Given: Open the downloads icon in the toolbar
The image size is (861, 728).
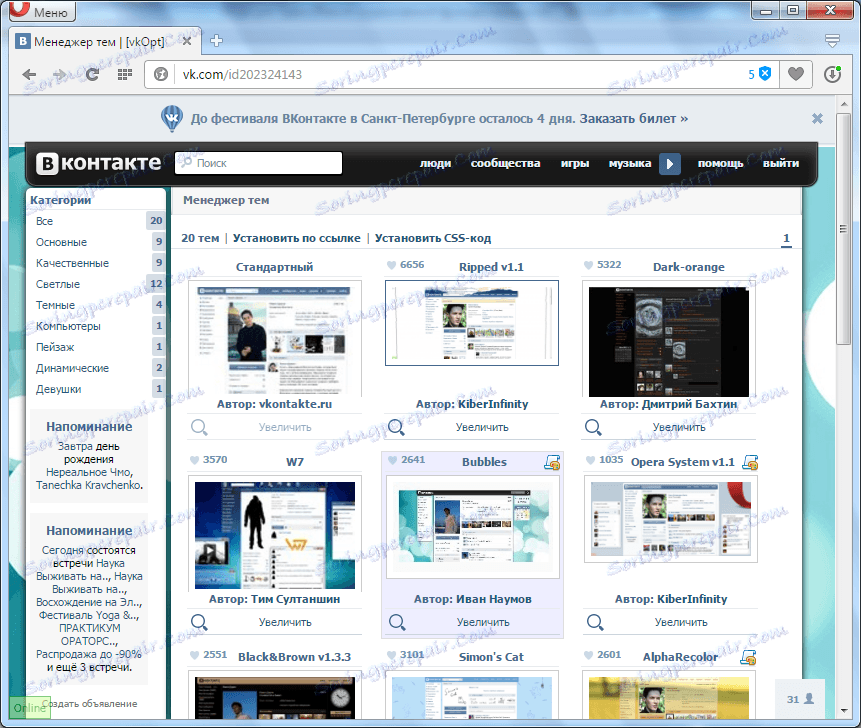Looking at the screenshot, I should 832,74.
